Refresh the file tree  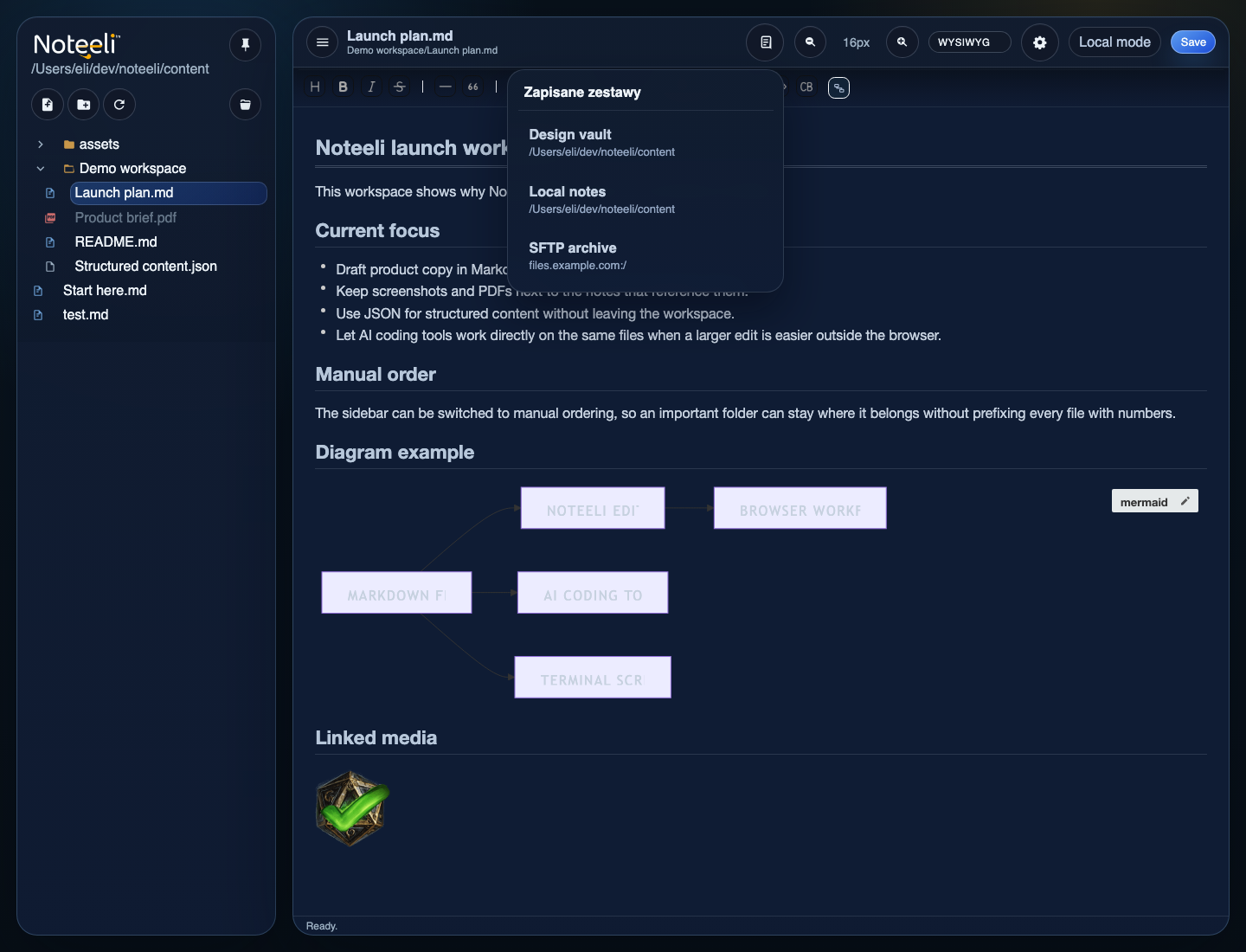tap(119, 105)
